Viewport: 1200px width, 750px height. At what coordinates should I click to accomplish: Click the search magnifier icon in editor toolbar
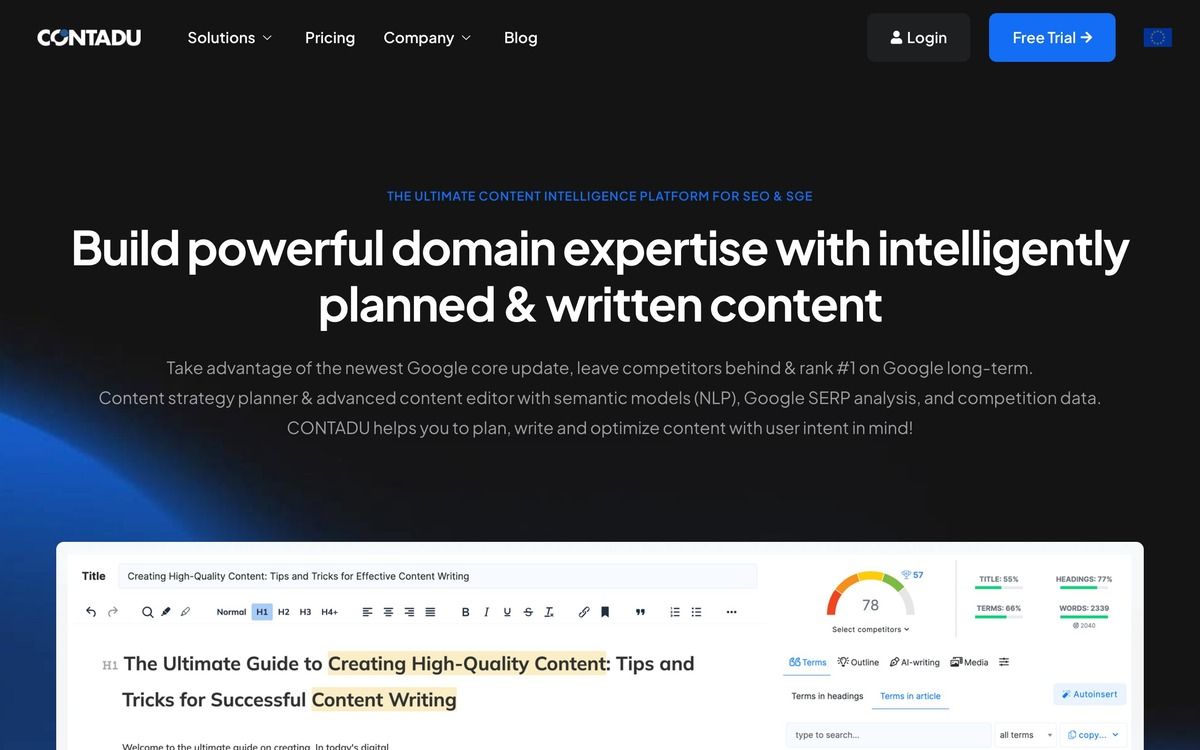tap(147, 612)
